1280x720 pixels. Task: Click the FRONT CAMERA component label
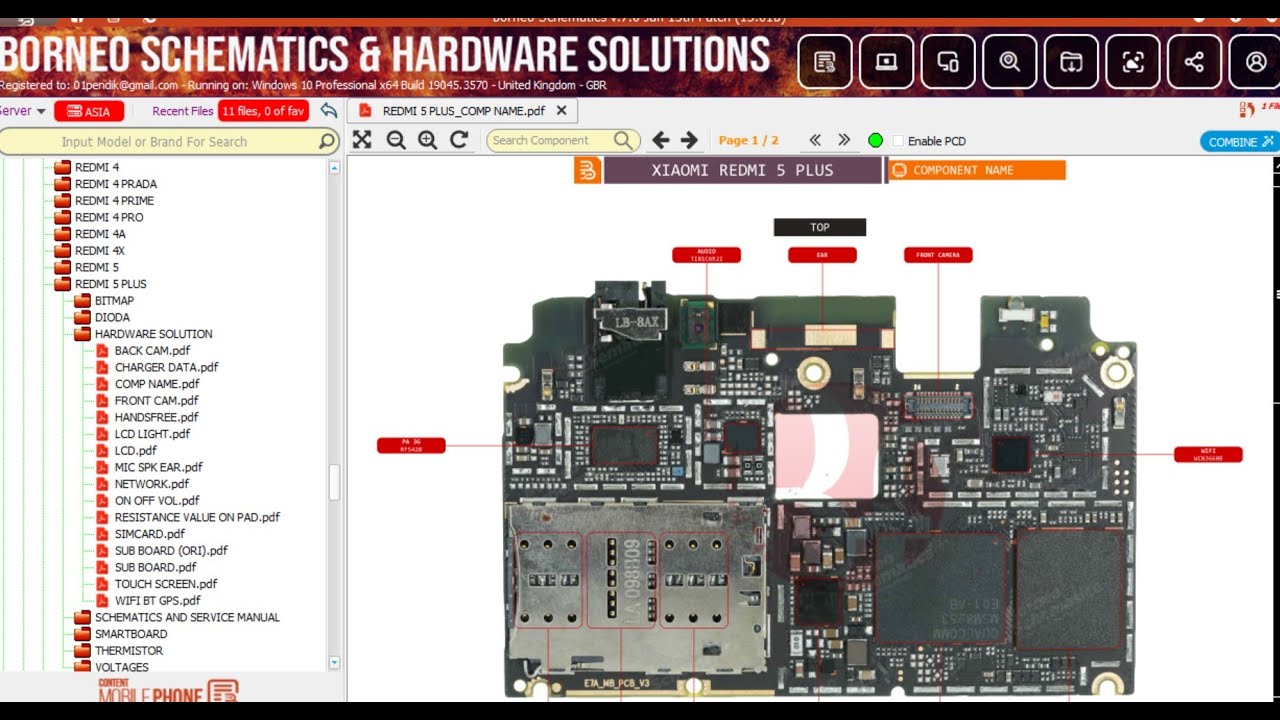pyautogui.click(x=938, y=255)
